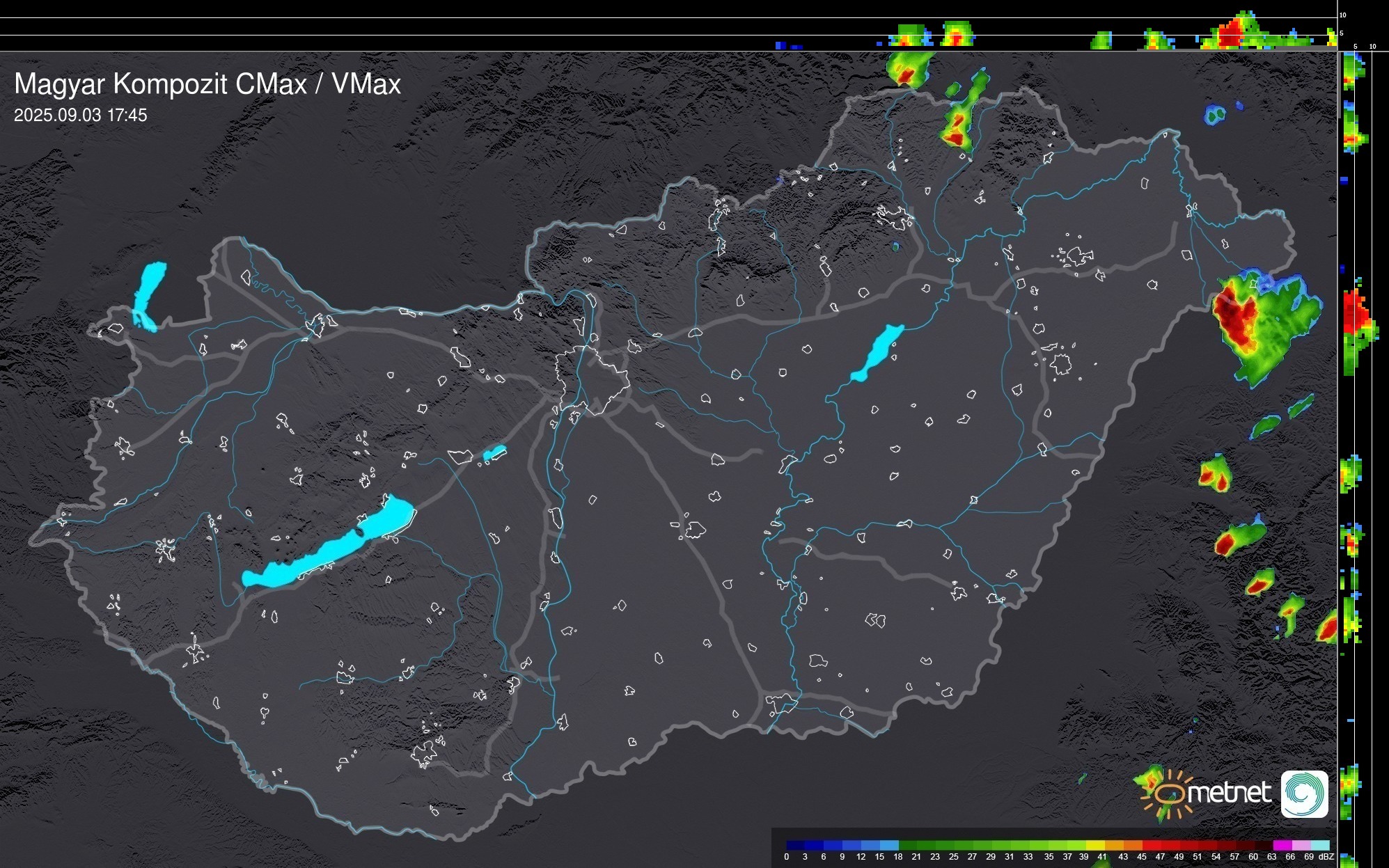Click the teal swirl weather service logo
Viewport: 1389px width, 868px height.
[x=1304, y=794]
